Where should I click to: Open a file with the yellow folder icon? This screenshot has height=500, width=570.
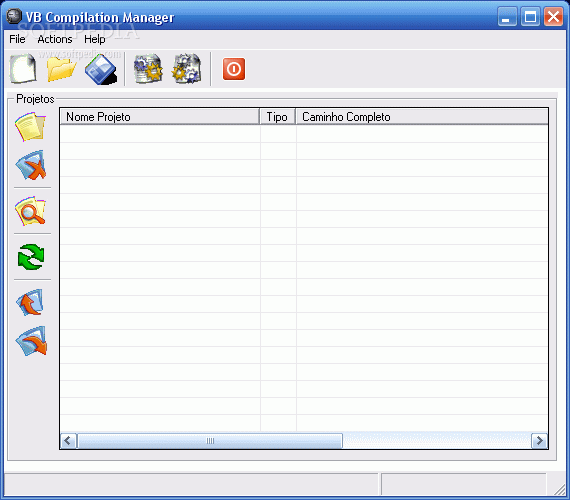click(61, 69)
